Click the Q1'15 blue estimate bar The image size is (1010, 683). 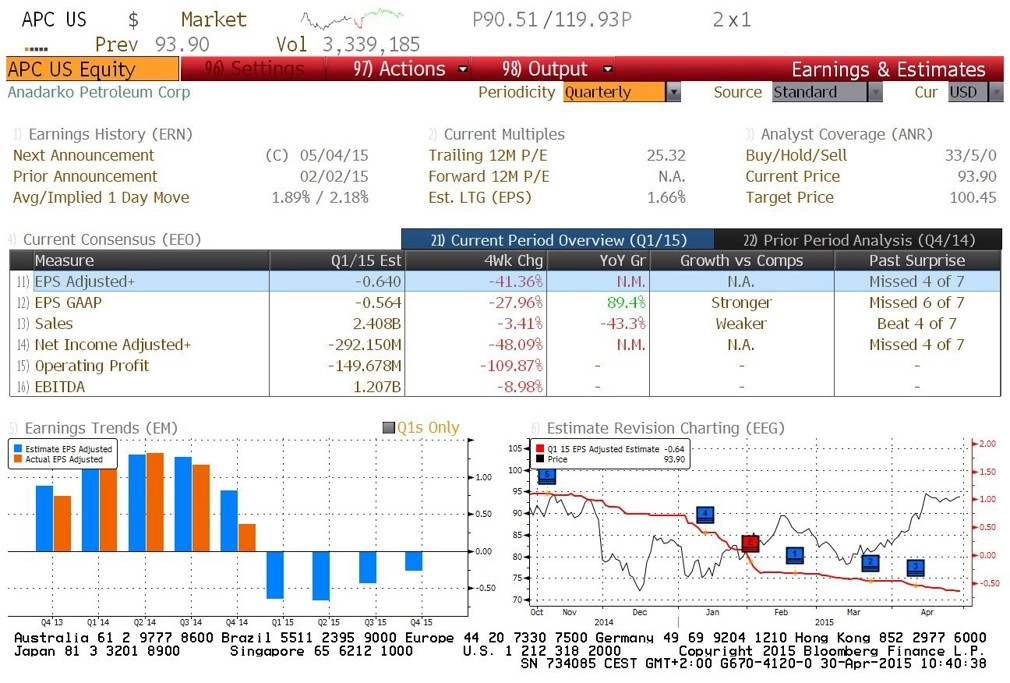coord(275,575)
